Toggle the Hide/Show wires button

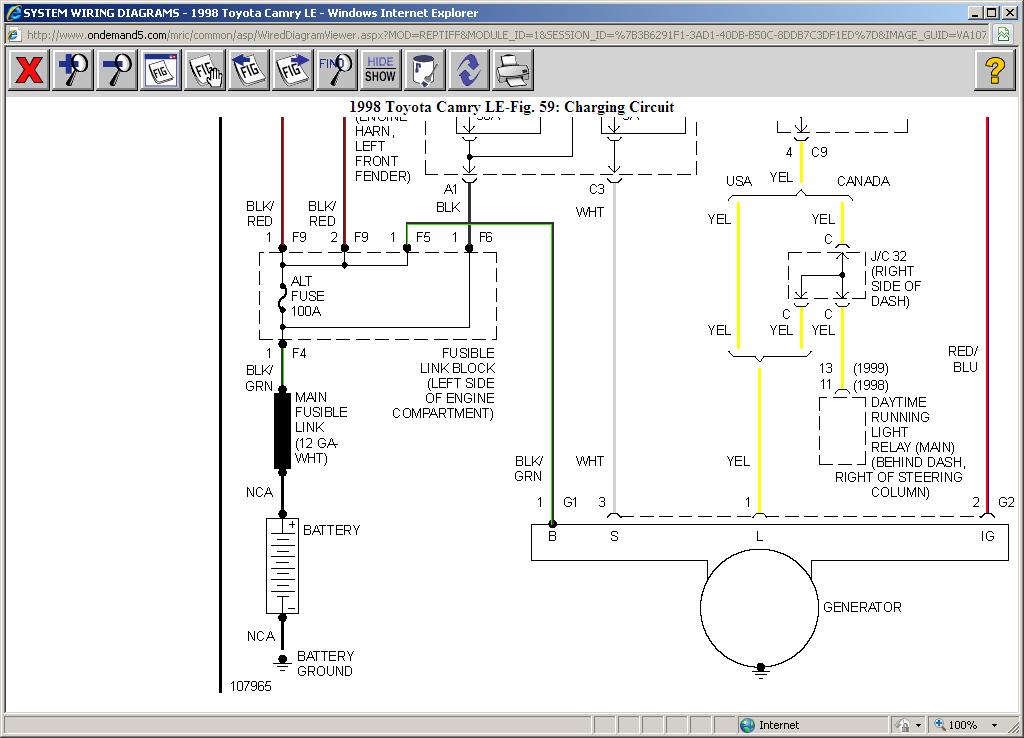coord(380,70)
